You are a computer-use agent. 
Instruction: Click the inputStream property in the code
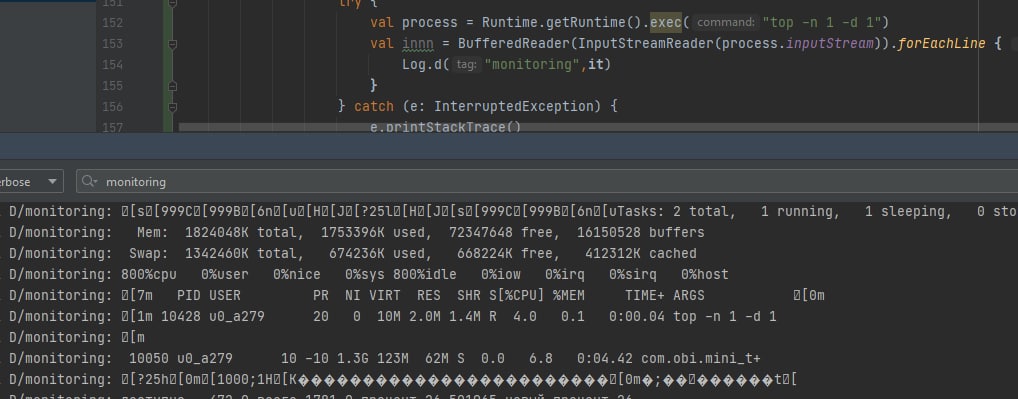coord(830,44)
